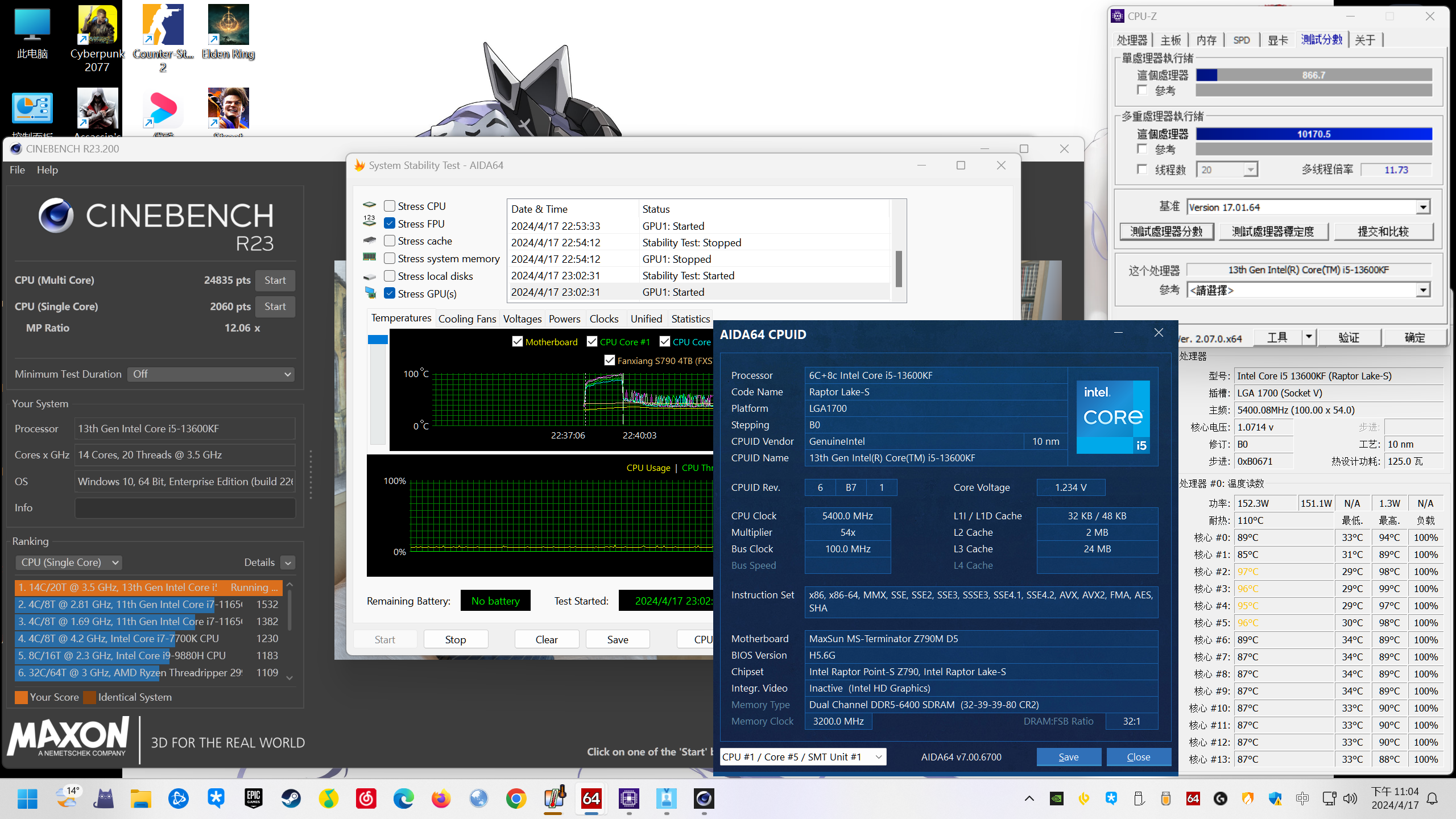Close the AIDA64 CPUID dialog
Screen dimensions: 1456x819
click(1139, 757)
